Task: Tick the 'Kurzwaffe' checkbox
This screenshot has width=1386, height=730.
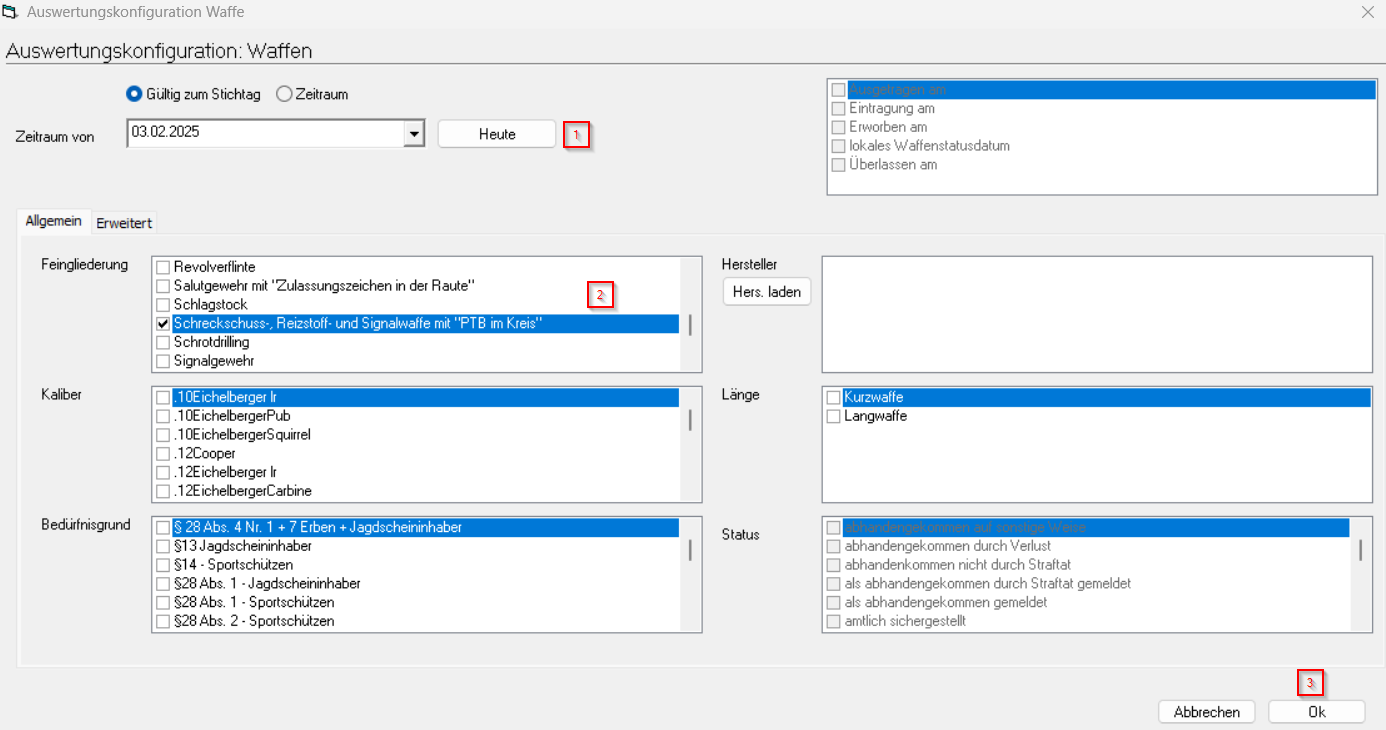Action: [x=833, y=398]
